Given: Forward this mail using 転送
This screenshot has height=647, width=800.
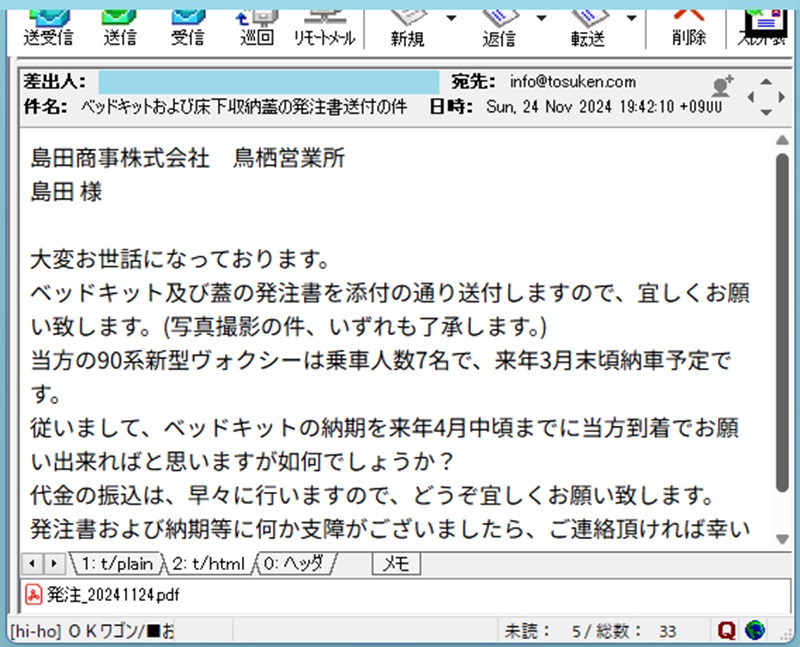Looking at the screenshot, I should pos(588,25).
